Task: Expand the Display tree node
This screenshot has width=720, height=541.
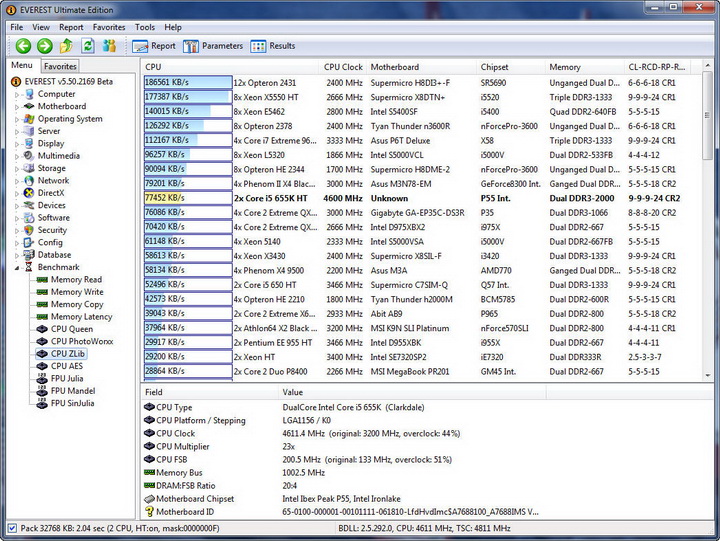Action: pos(17,144)
